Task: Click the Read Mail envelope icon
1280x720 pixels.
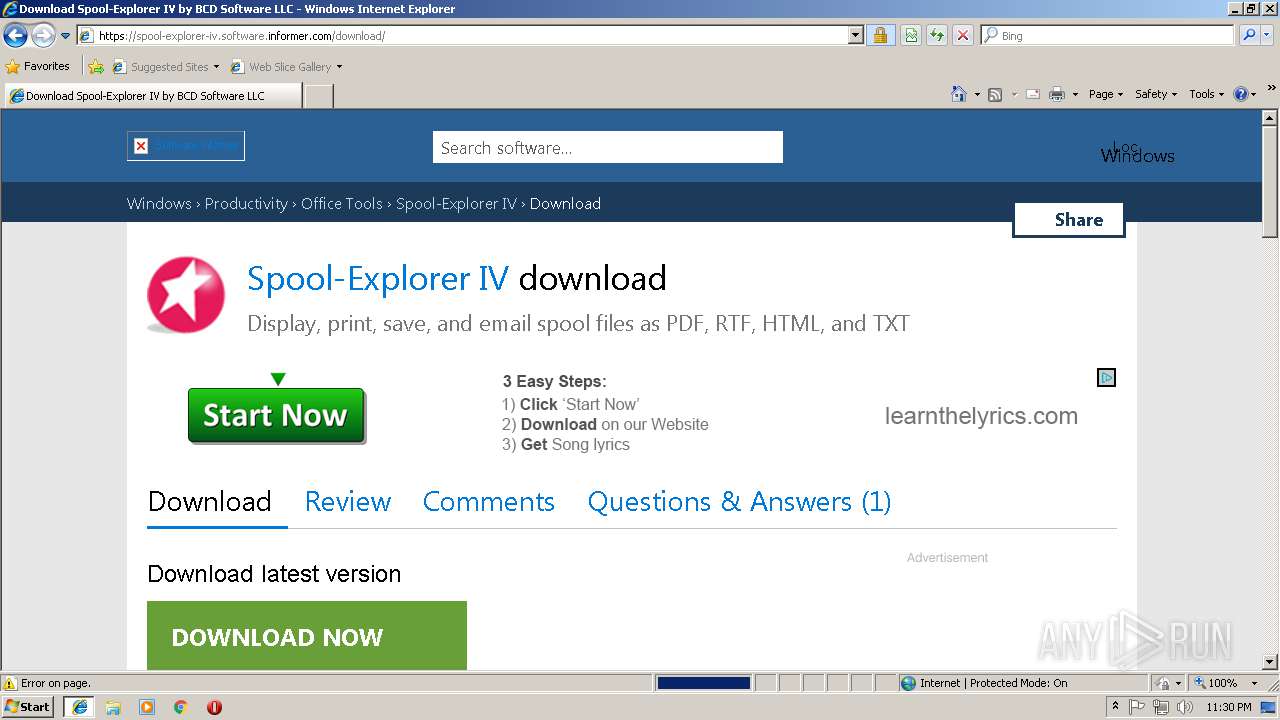Action: pyautogui.click(x=1033, y=94)
